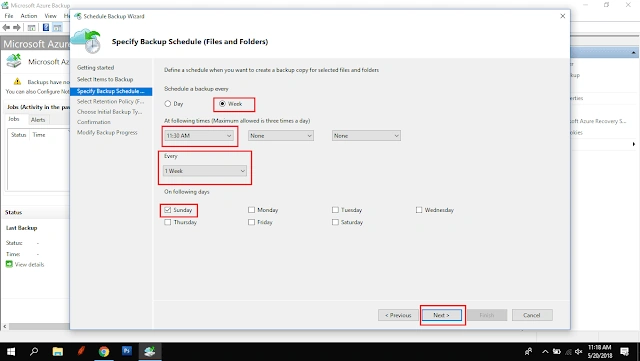Viewport: 640px width, 361px height.
Task: Click the Forward arrow toolbar icon
Action: click(x=17, y=27)
